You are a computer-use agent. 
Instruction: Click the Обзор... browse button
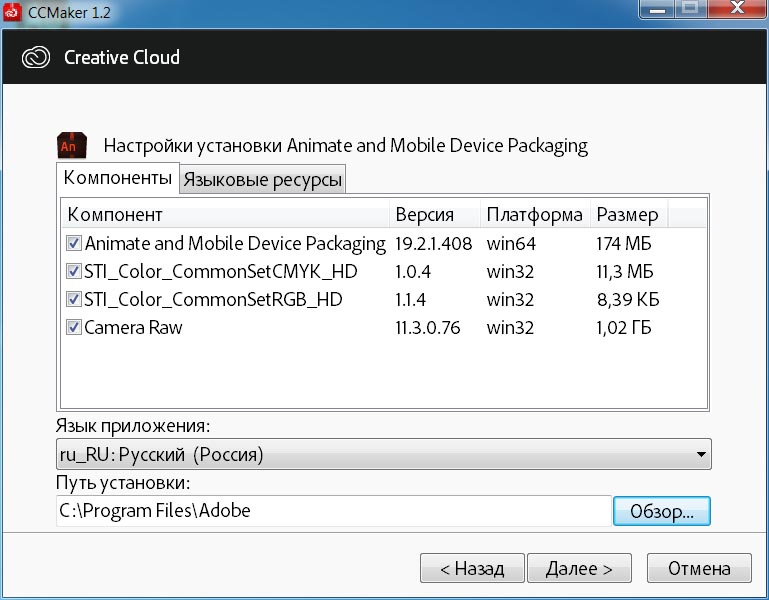coord(662,511)
